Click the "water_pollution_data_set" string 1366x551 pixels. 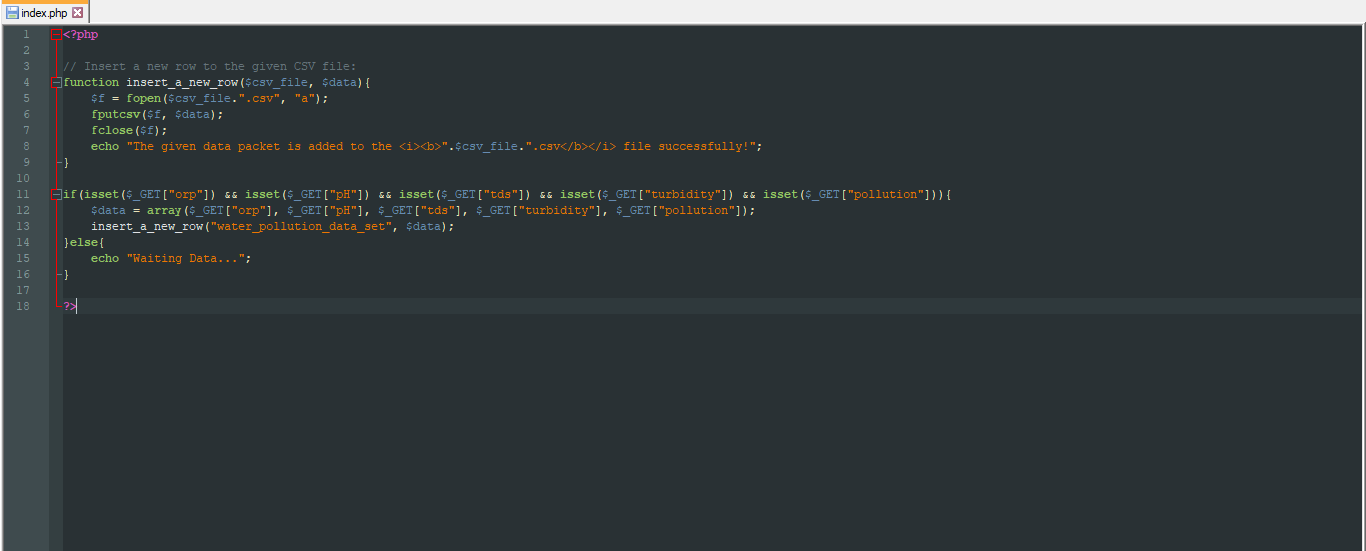click(x=302, y=226)
